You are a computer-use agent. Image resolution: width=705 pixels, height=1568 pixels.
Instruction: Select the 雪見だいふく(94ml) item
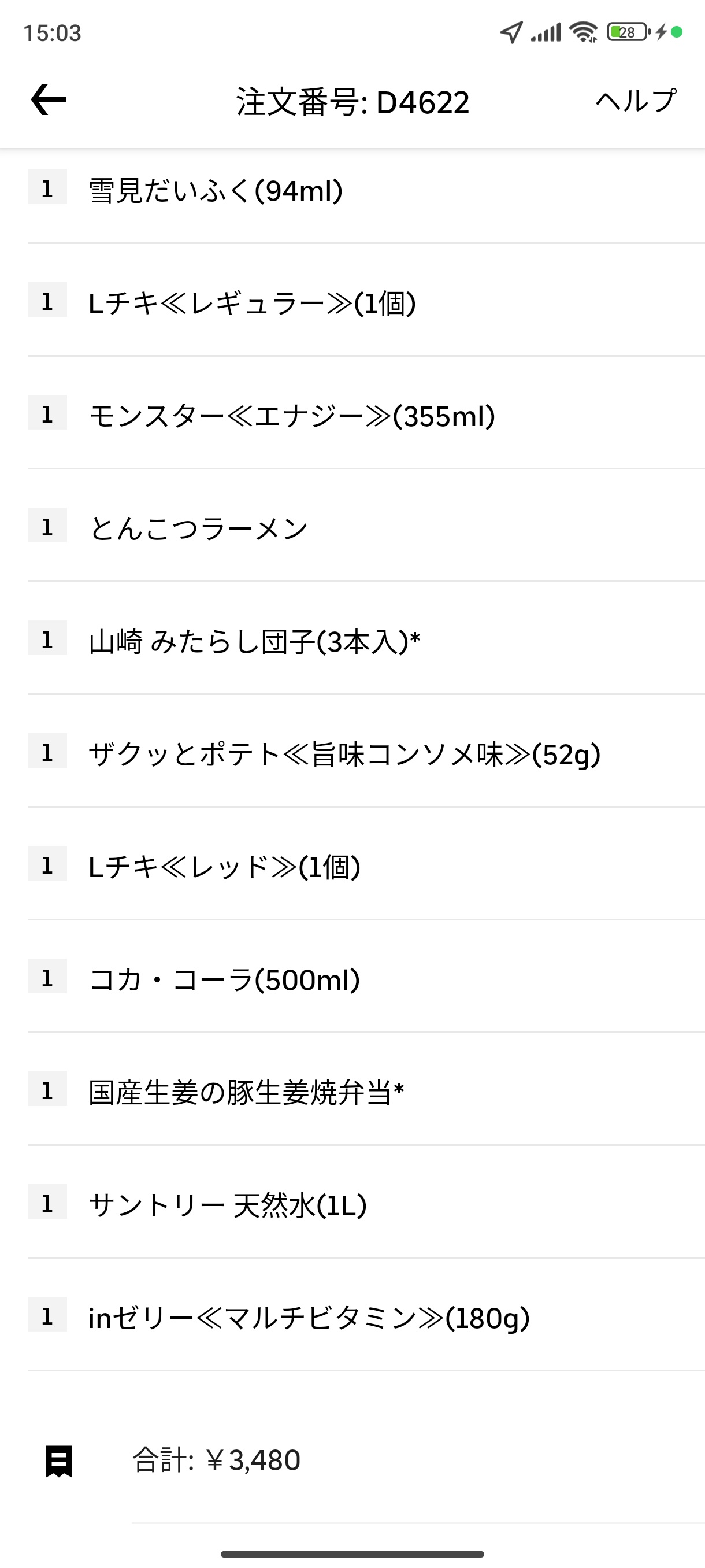point(366,191)
